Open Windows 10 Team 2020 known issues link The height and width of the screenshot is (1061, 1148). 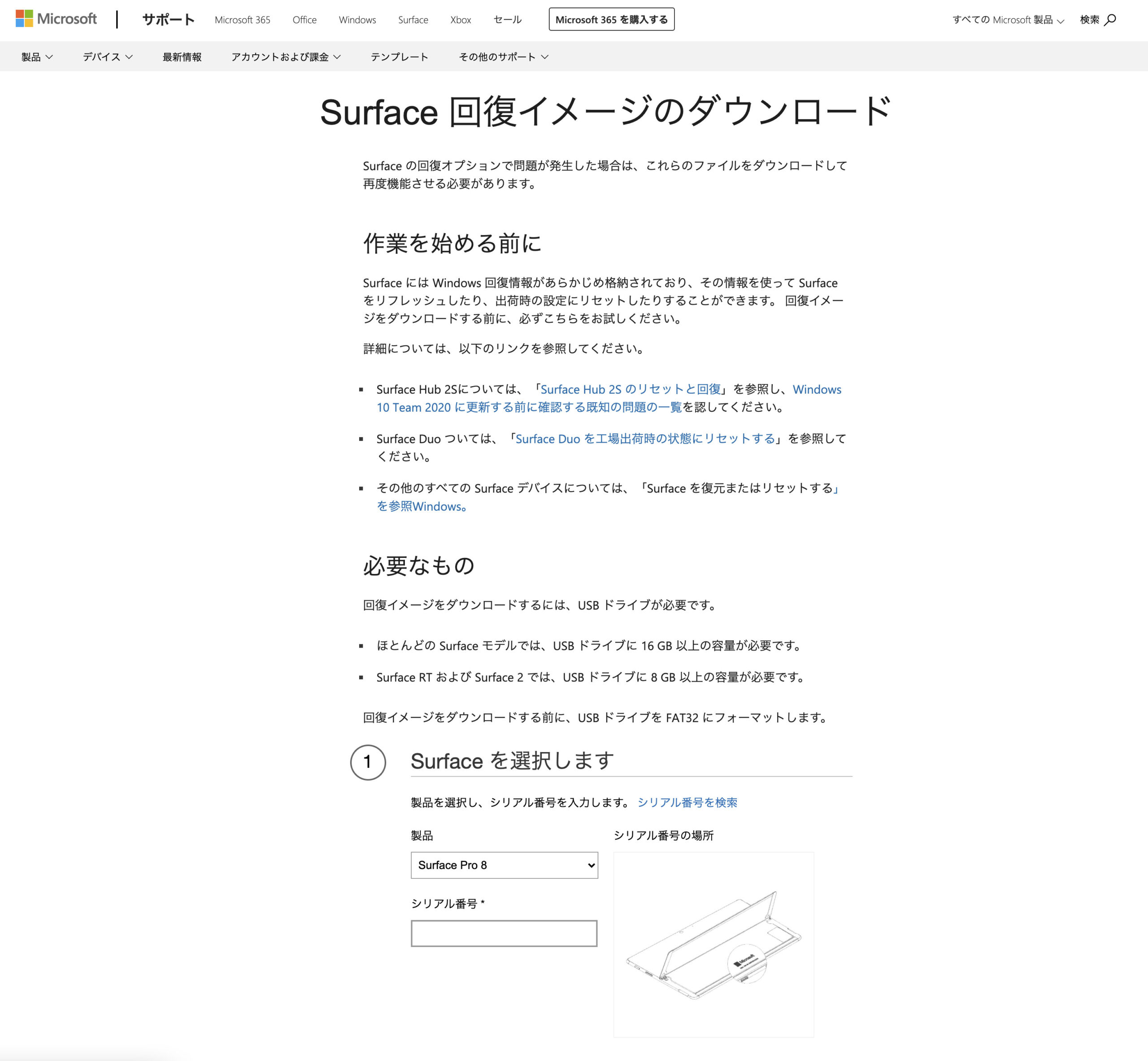click(529, 407)
